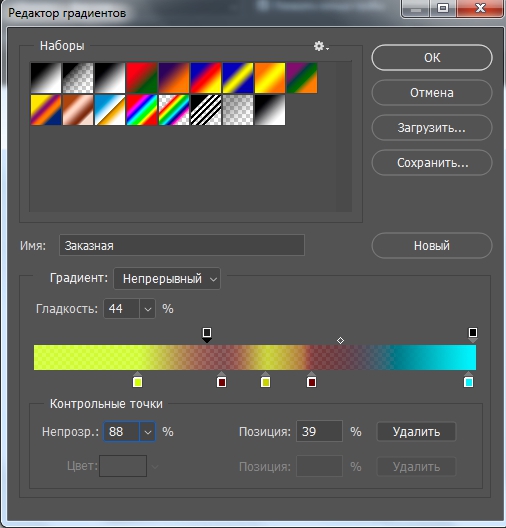
Task: Cancel with the Отмена button
Action: [432, 93]
